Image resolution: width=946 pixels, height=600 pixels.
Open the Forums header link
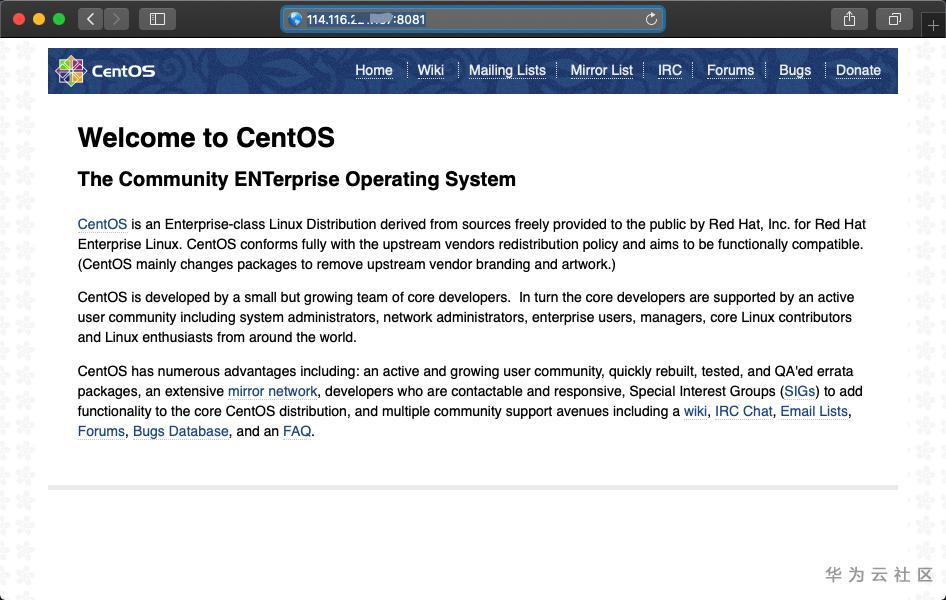730,71
